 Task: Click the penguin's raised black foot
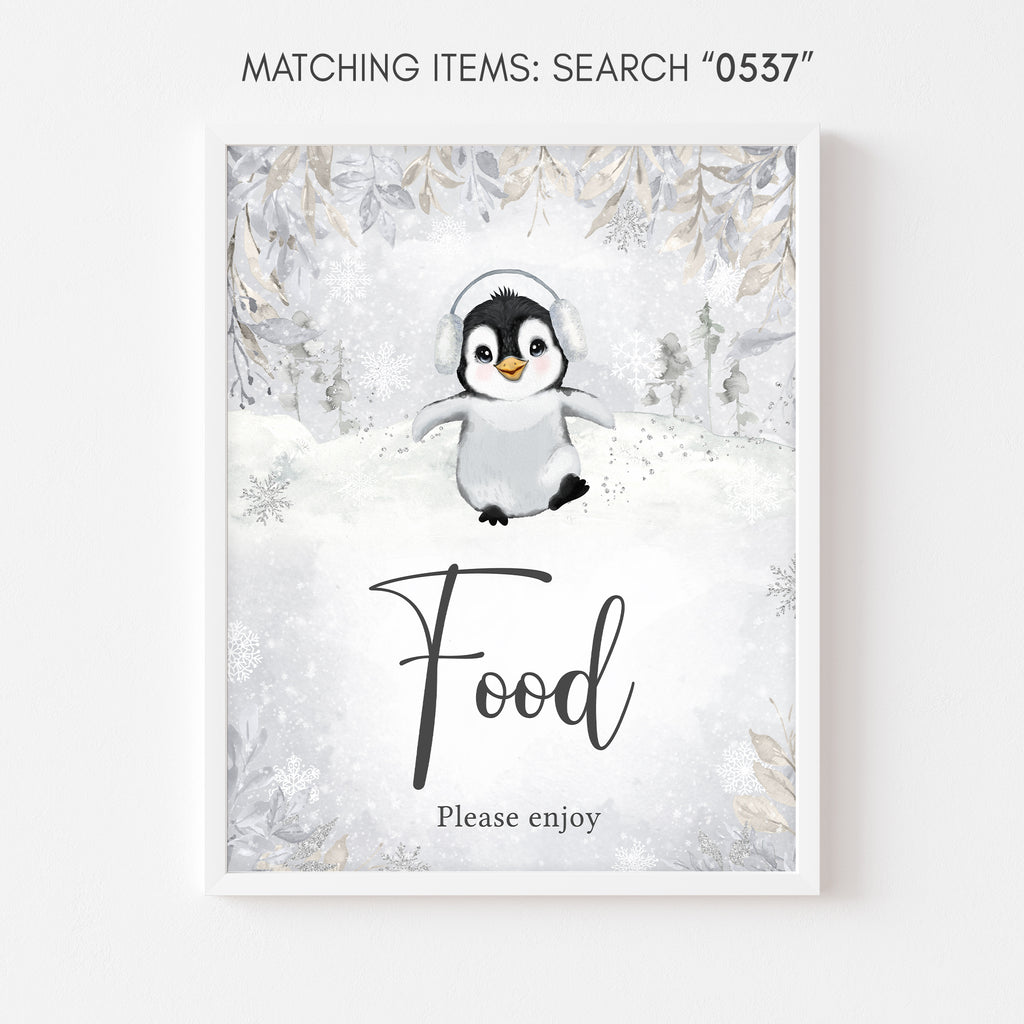[569, 491]
